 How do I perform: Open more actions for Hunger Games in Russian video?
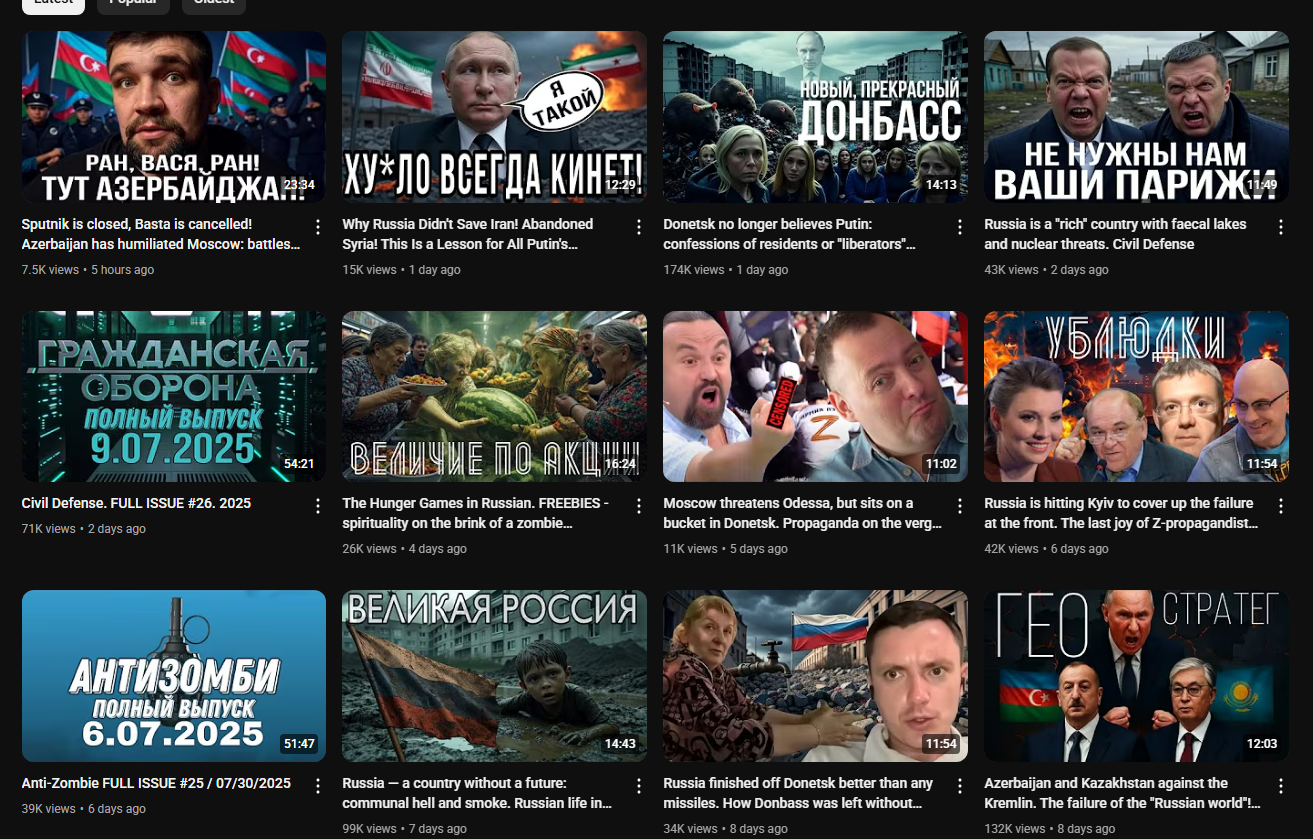(639, 506)
